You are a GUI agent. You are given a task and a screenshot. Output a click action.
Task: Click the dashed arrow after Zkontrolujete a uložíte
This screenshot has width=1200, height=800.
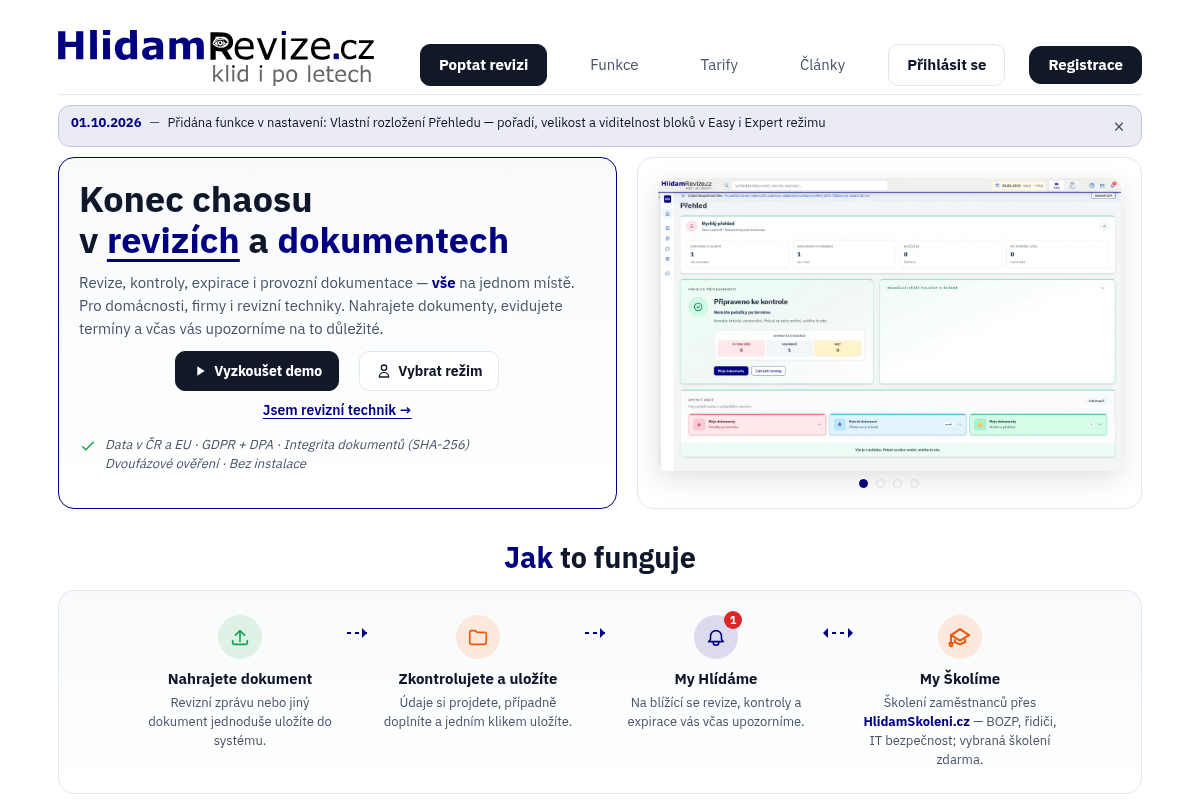[595, 633]
